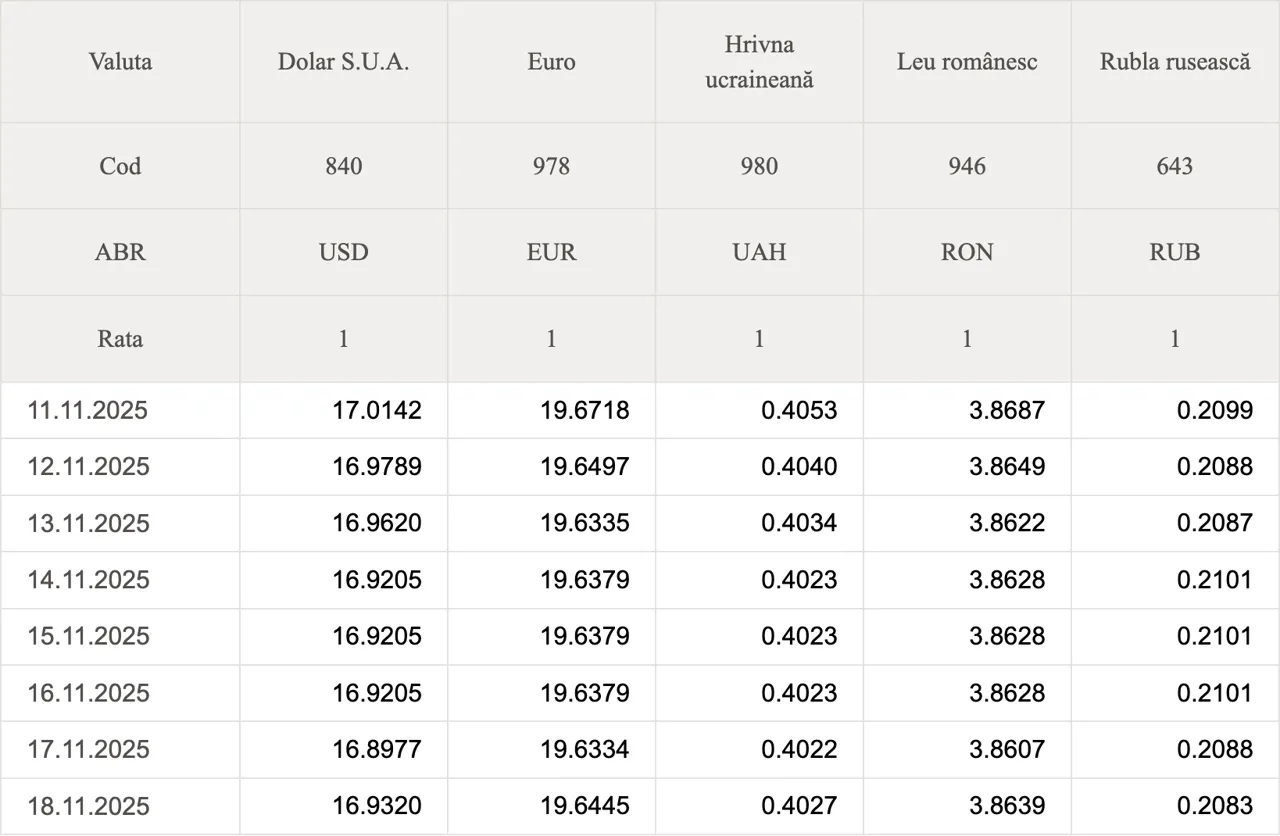Click the Euro column header
Image resolution: width=1280 pixels, height=836 pixels.
tap(551, 62)
